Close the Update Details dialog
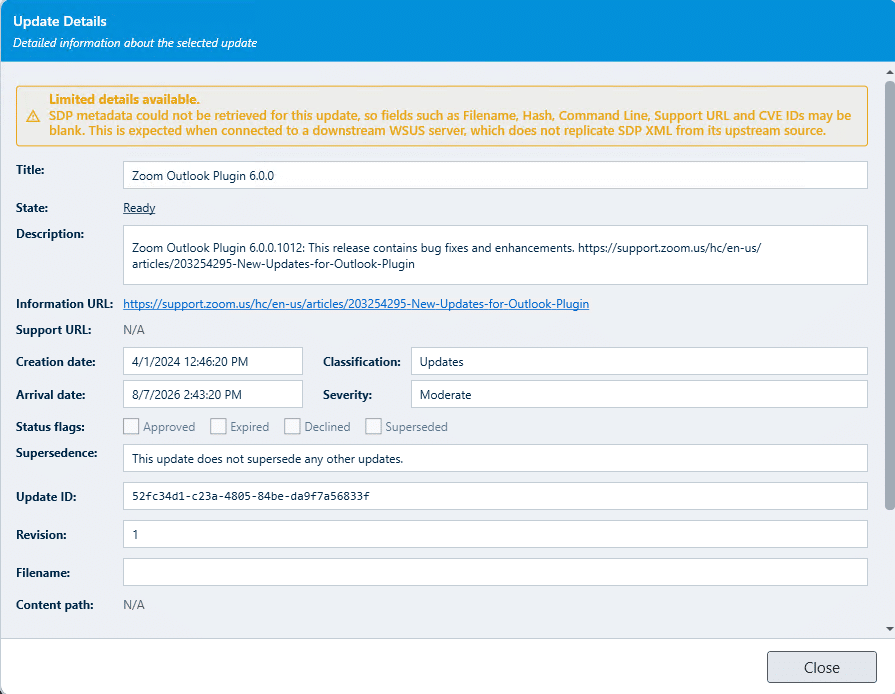Image resolution: width=895 pixels, height=694 pixels. tap(821, 667)
